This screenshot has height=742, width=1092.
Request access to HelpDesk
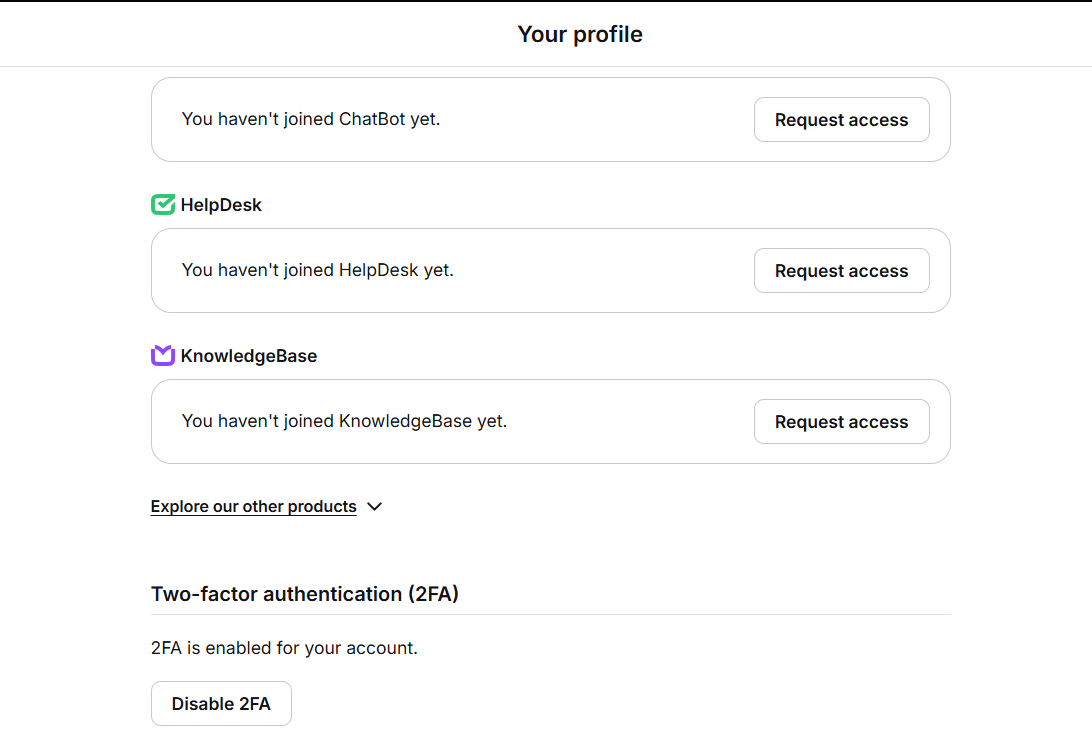tap(841, 271)
